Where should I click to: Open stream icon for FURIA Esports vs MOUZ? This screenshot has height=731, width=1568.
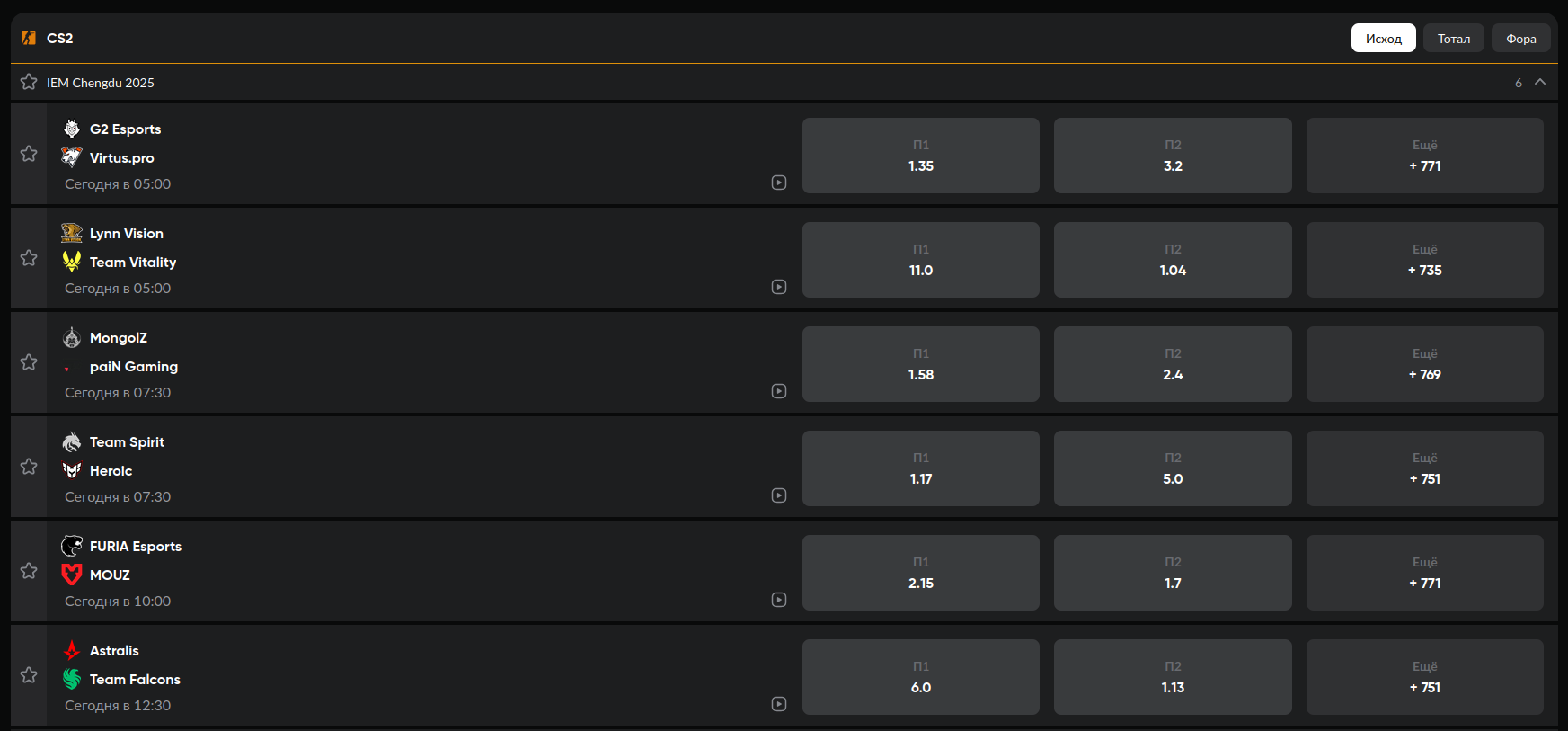pyautogui.click(x=779, y=600)
